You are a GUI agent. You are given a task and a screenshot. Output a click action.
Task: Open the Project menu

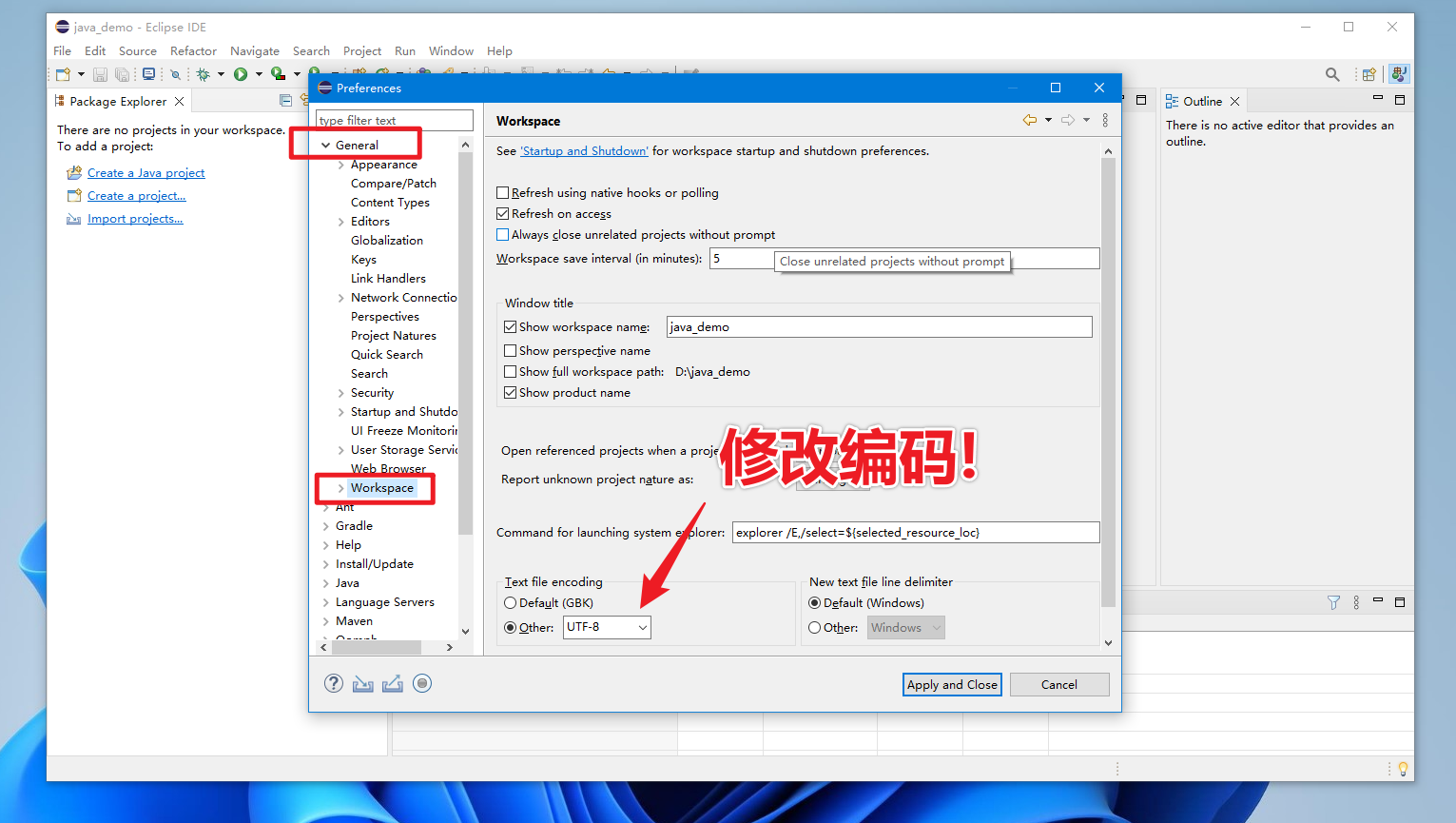[362, 50]
